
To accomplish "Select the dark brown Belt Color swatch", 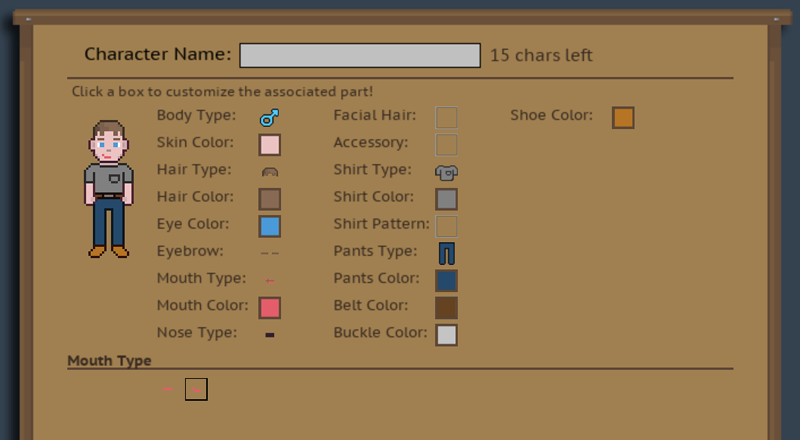I will [446, 308].
